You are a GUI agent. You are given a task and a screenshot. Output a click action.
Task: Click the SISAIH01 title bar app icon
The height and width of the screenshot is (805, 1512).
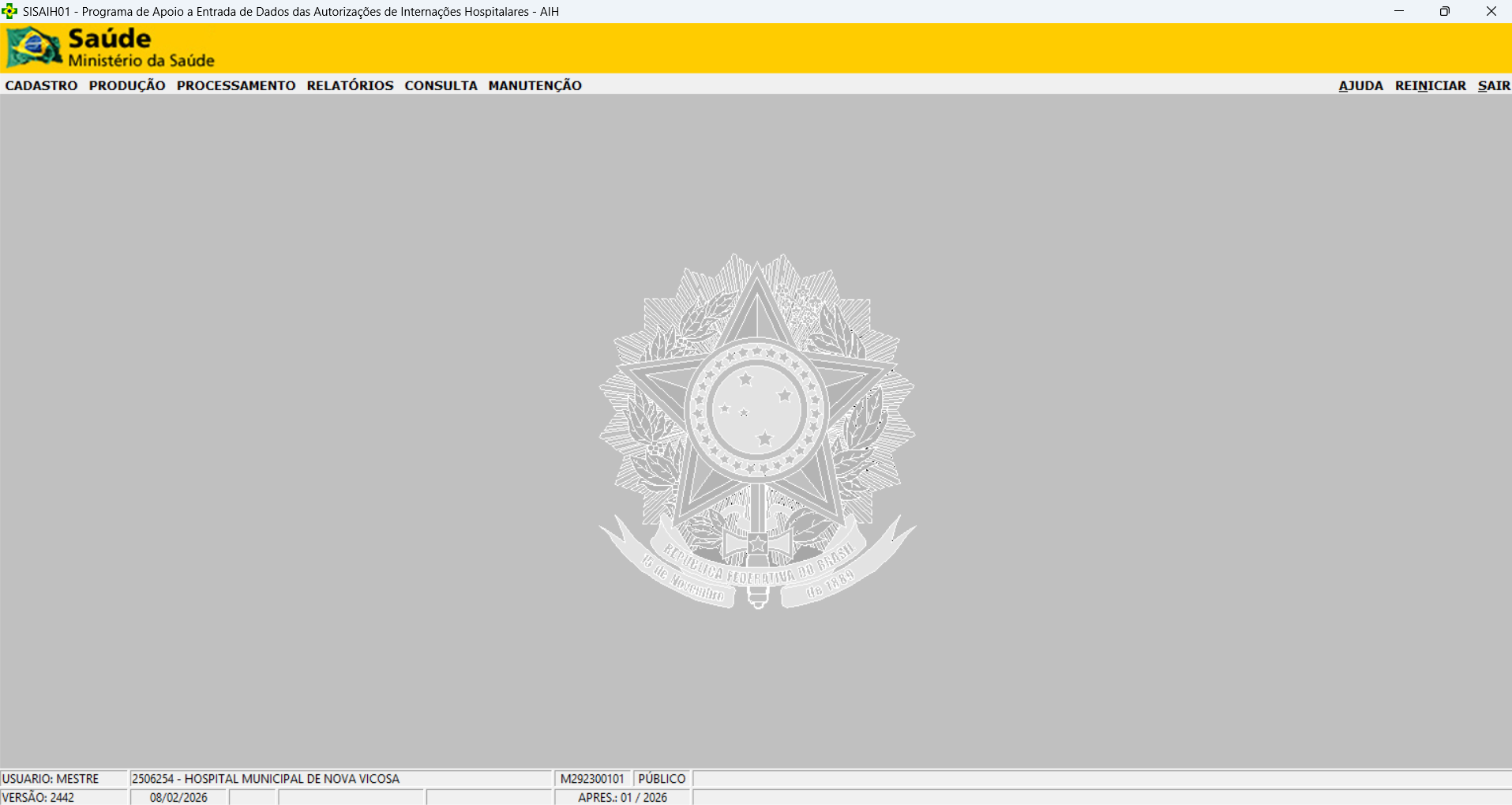pyautogui.click(x=9, y=11)
